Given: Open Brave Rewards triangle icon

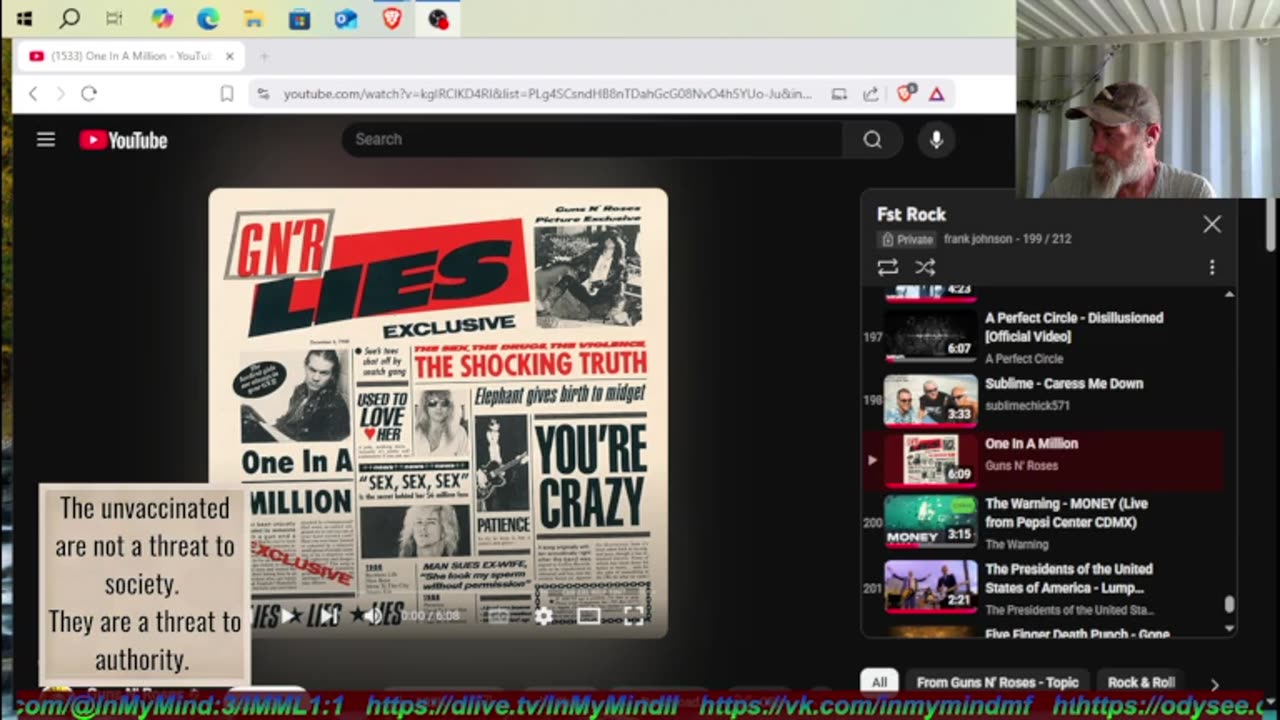Looking at the screenshot, I should 936,93.
